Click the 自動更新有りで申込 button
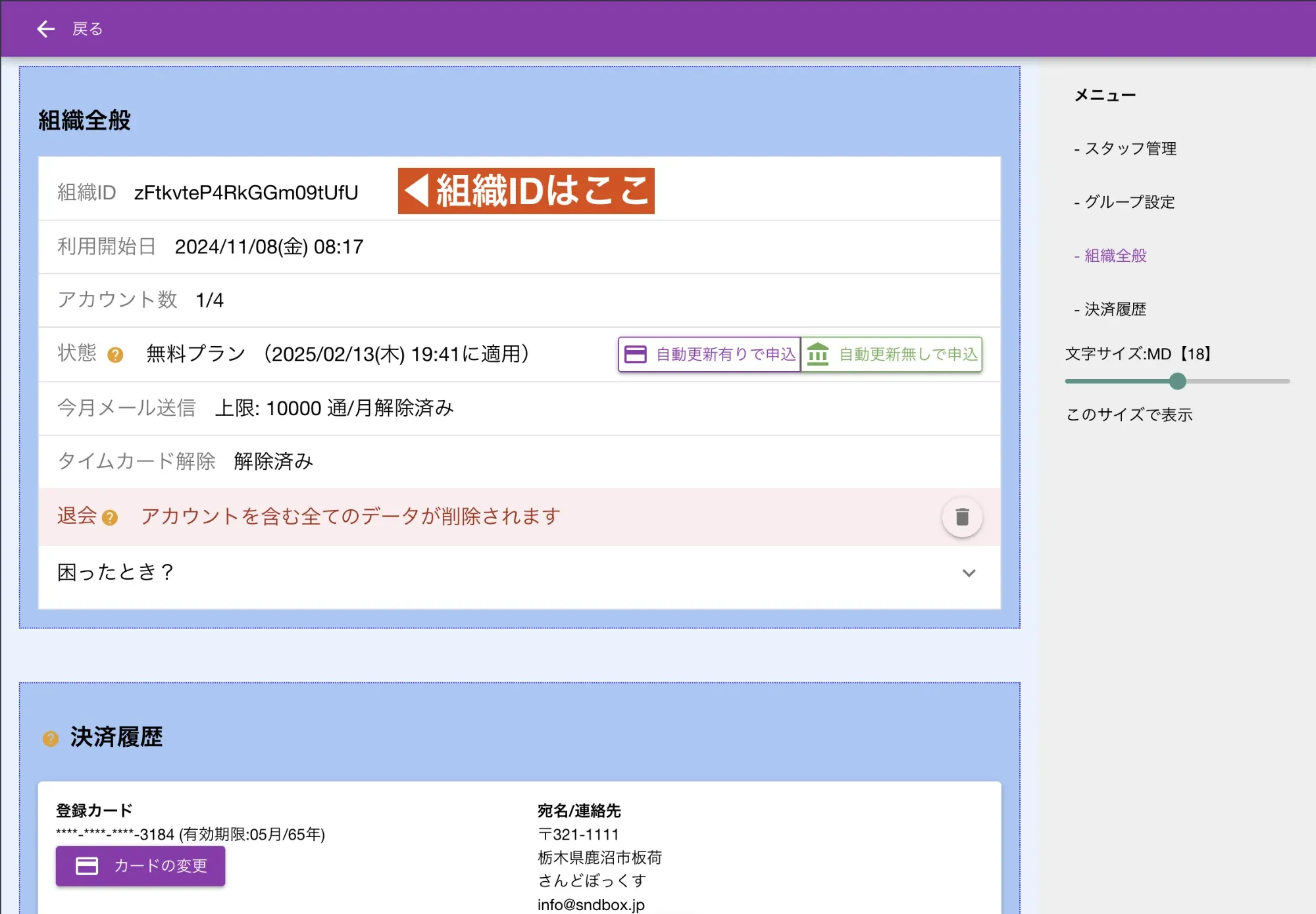Viewport: 1316px width, 914px height. point(709,354)
